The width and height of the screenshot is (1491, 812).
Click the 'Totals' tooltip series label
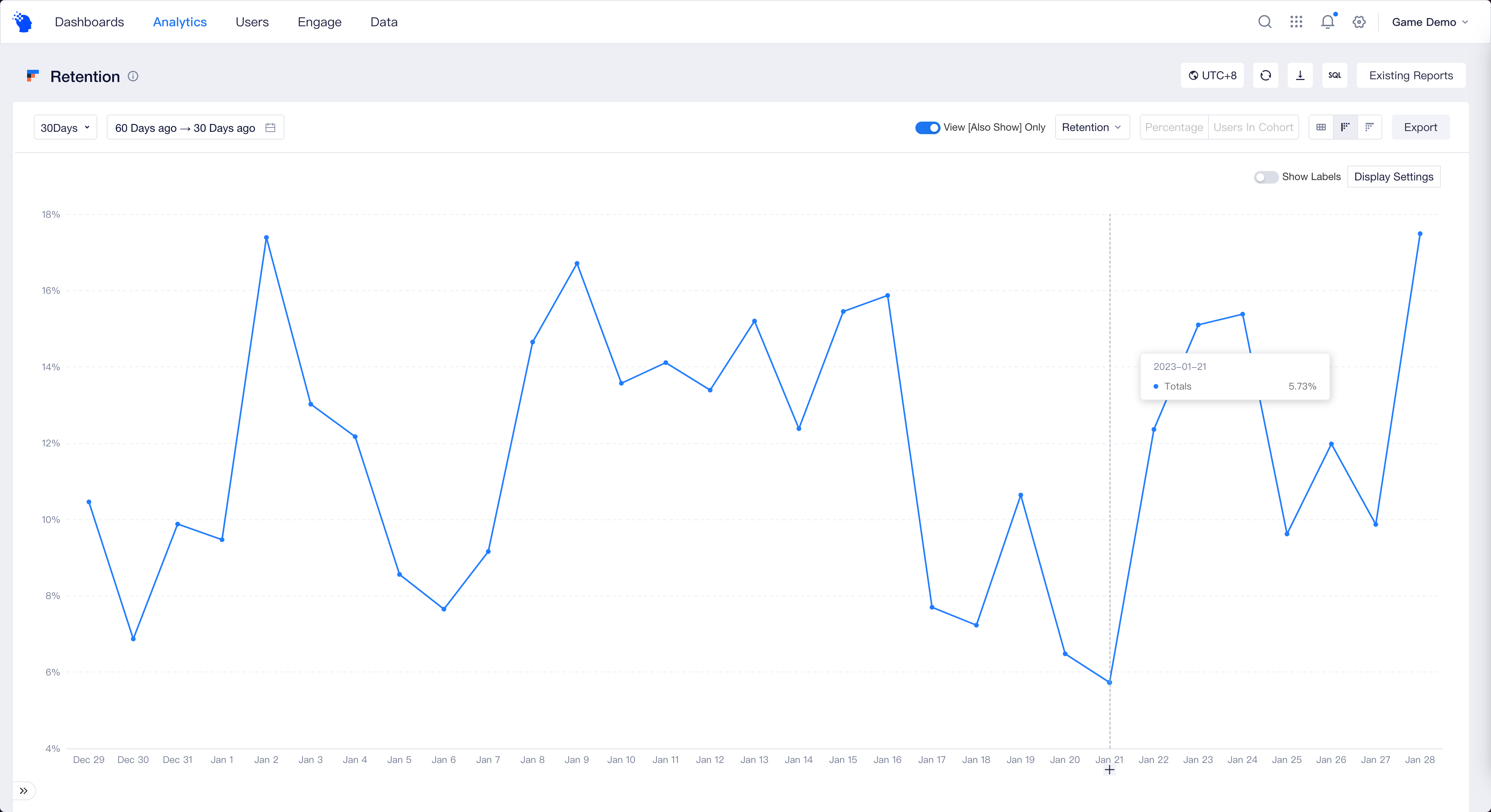pyautogui.click(x=1177, y=386)
